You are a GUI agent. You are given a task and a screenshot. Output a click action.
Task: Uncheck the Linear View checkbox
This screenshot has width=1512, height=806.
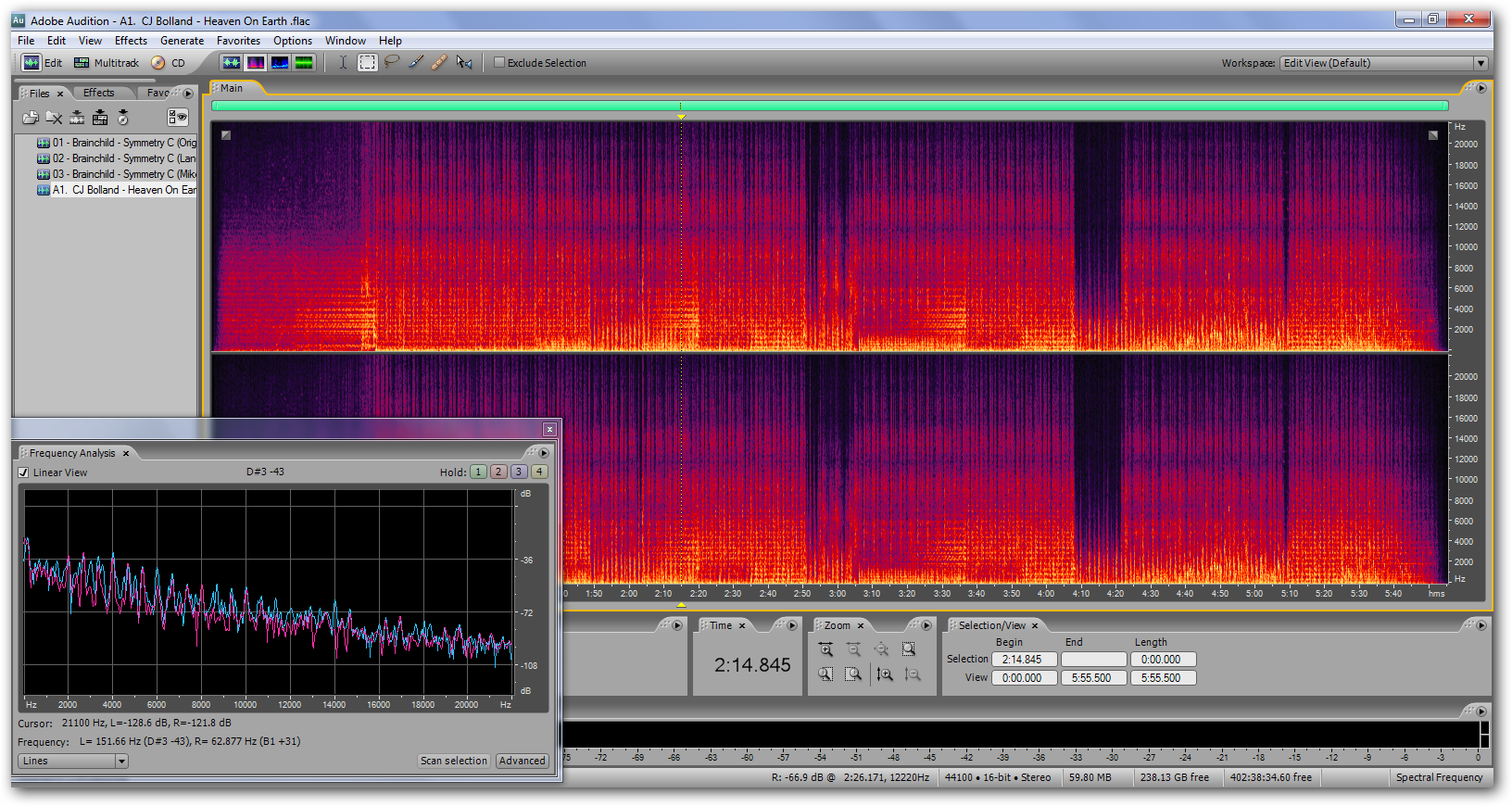[24, 472]
